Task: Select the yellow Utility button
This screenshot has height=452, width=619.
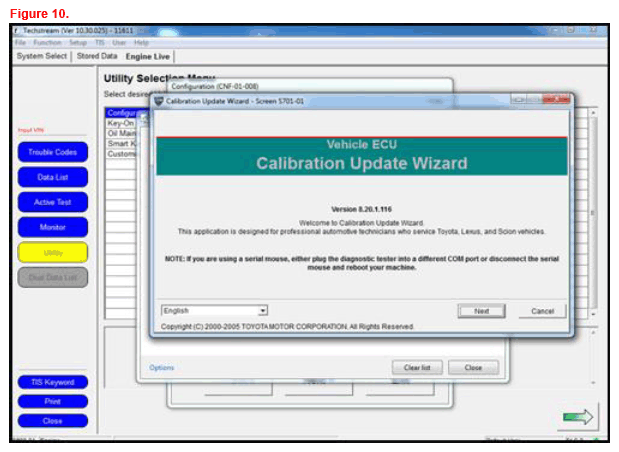Action: [x=53, y=252]
